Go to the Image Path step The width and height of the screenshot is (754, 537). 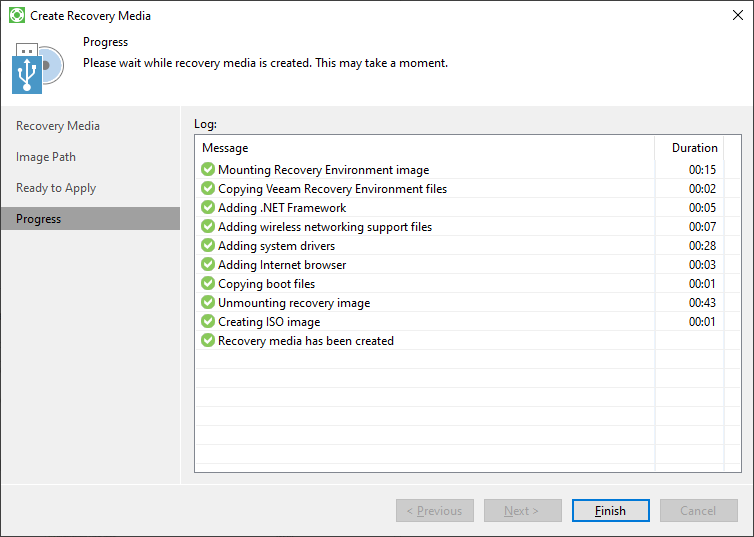click(46, 157)
